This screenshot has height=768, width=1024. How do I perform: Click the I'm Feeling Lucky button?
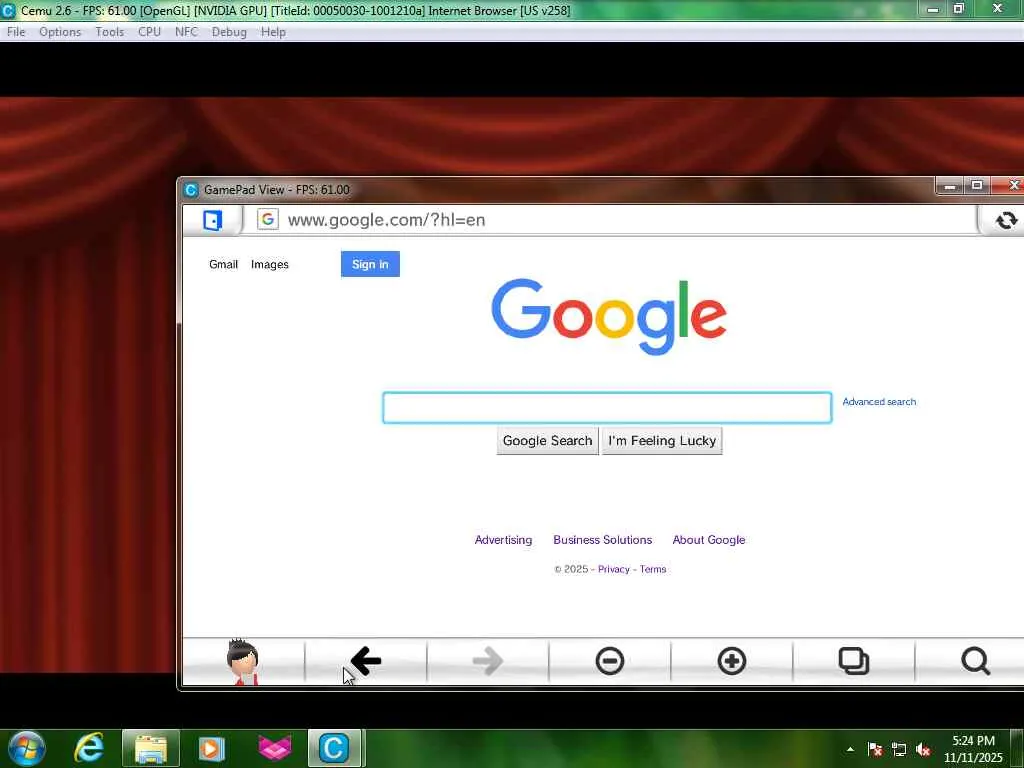click(x=662, y=441)
